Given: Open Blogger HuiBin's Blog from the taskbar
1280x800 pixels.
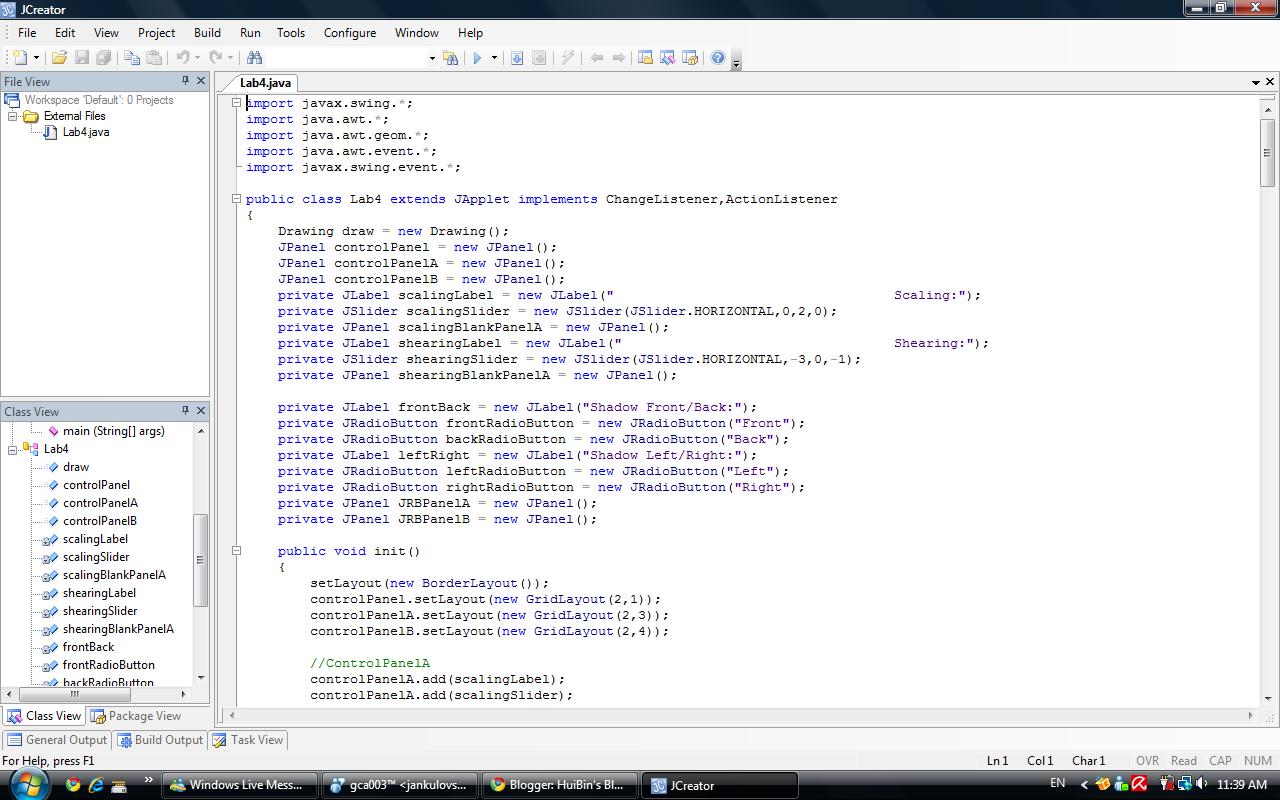Looking at the screenshot, I should click(560, 785).
